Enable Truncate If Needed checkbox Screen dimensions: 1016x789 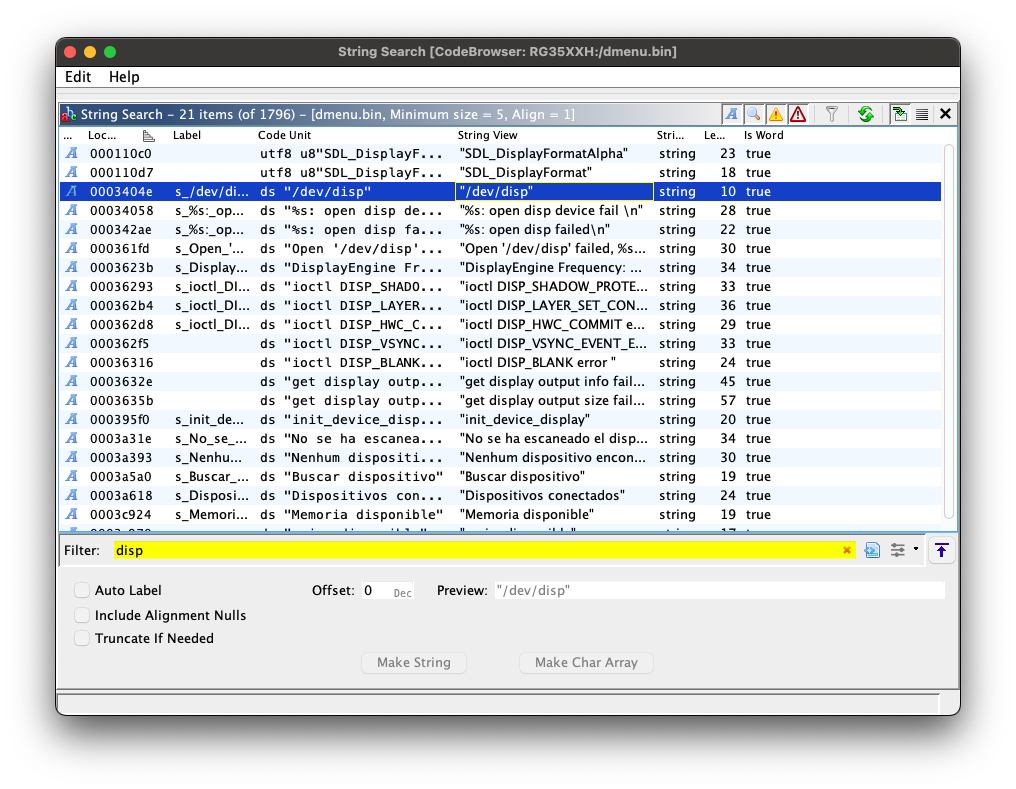(82, 638)
